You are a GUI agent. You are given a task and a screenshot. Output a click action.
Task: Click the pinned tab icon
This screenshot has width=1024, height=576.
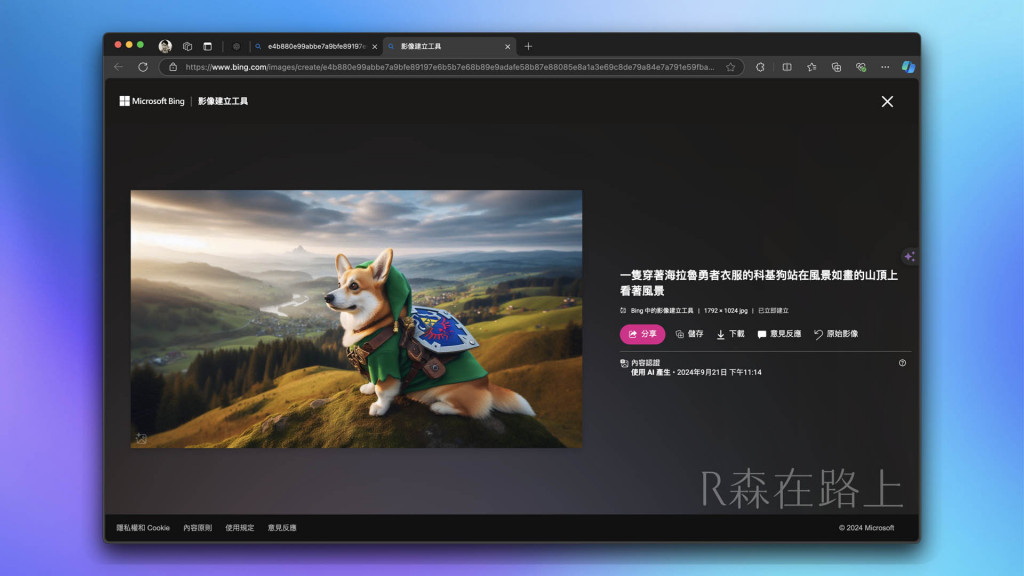pos(236,46)
